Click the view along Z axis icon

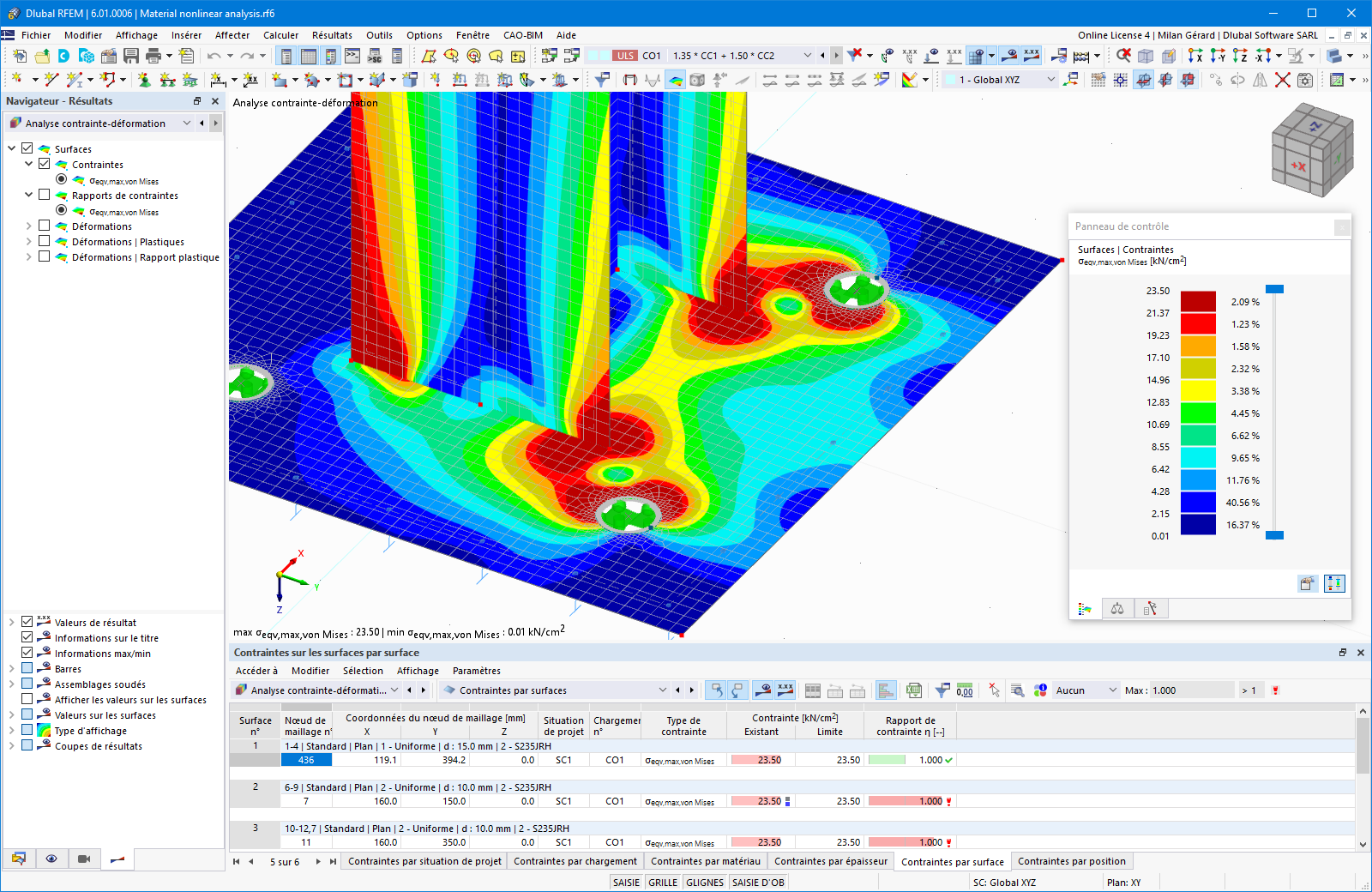coord(1241,56)
